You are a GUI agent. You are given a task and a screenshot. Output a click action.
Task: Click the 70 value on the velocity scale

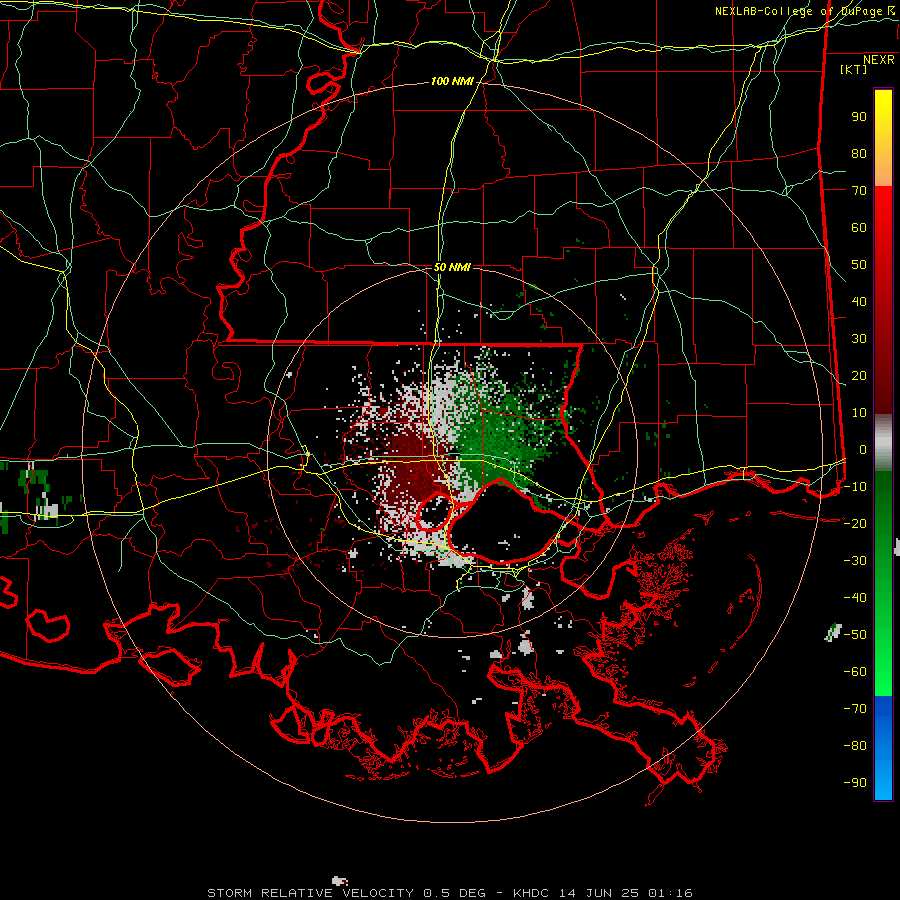point(859,191)
